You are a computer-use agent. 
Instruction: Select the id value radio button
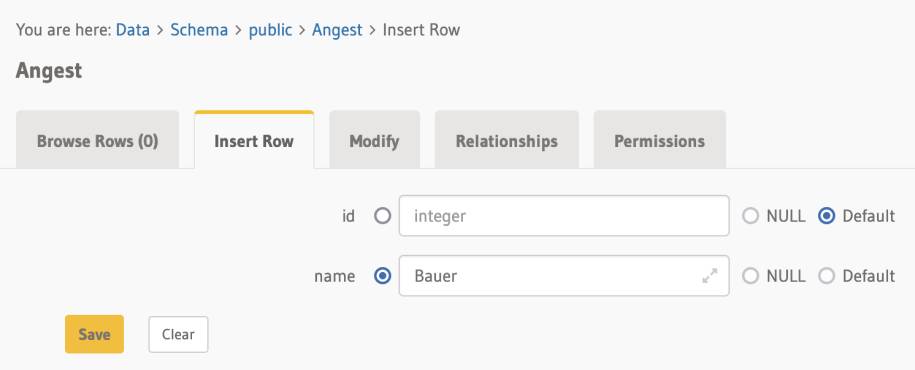382,216
